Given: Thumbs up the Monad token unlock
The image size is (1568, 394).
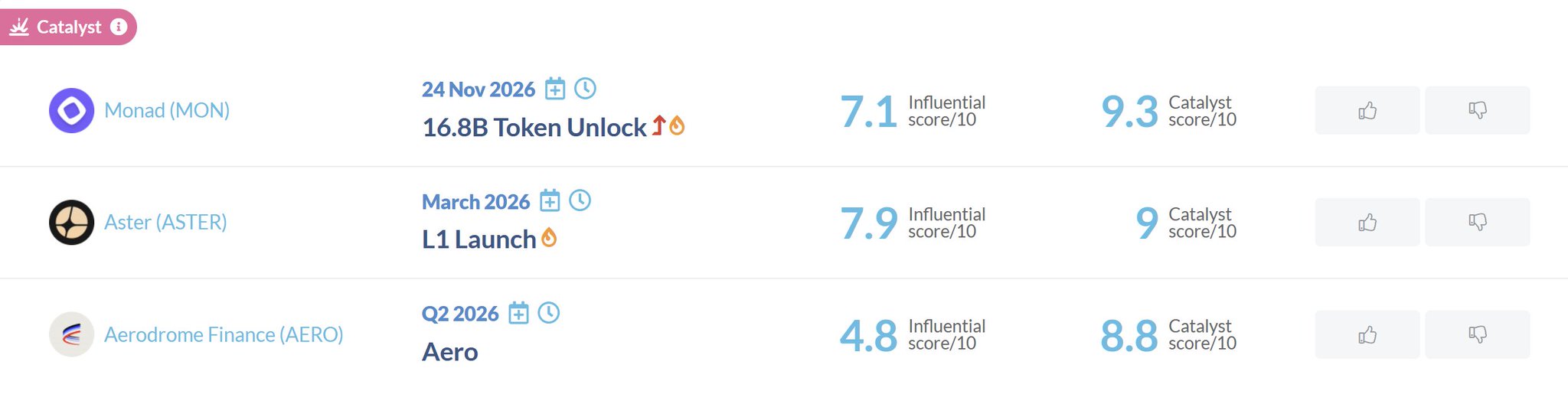Looking at the screenshot, I should point(1367,110).
